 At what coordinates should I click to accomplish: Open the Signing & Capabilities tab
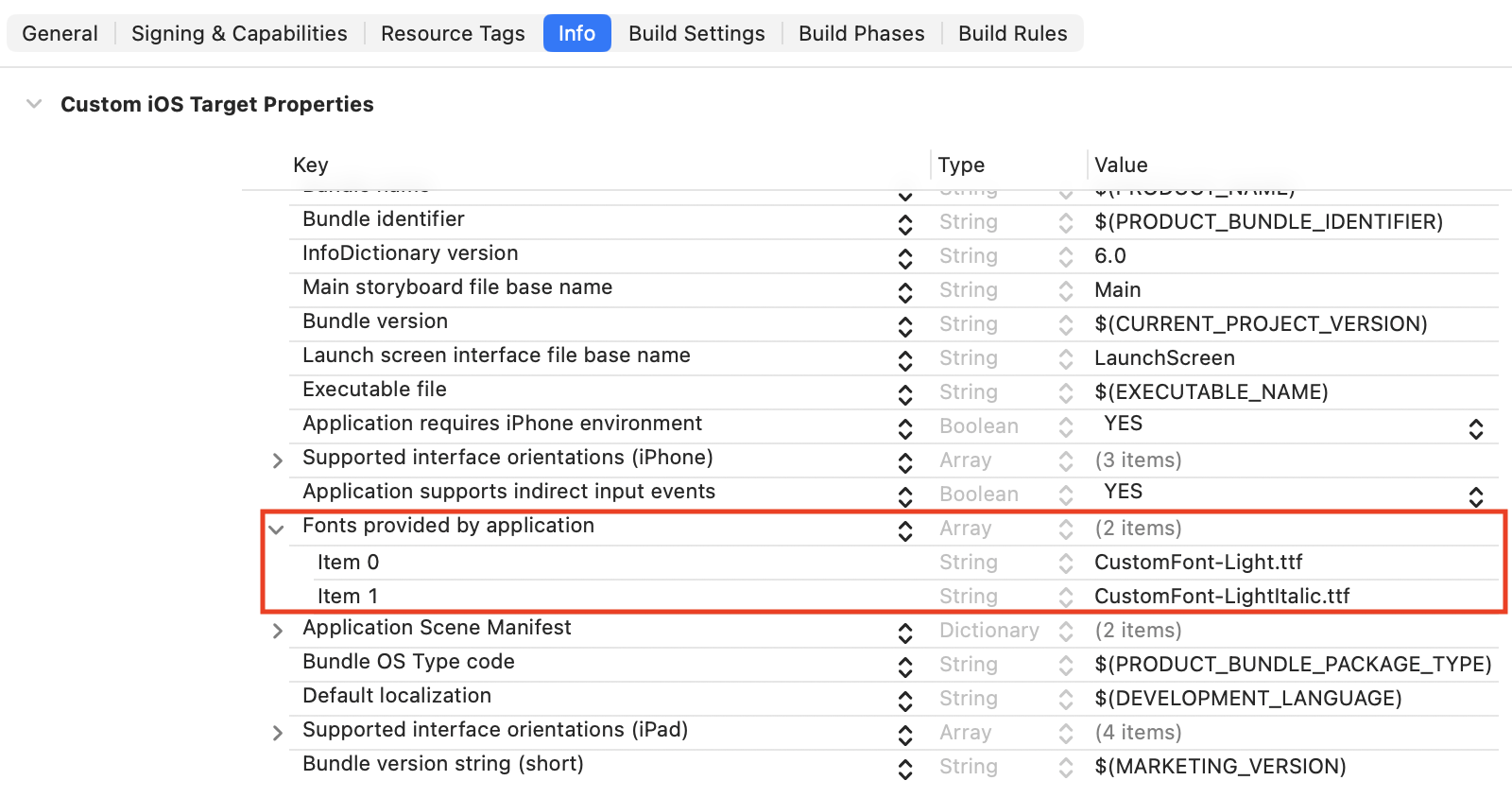[239, 33]
